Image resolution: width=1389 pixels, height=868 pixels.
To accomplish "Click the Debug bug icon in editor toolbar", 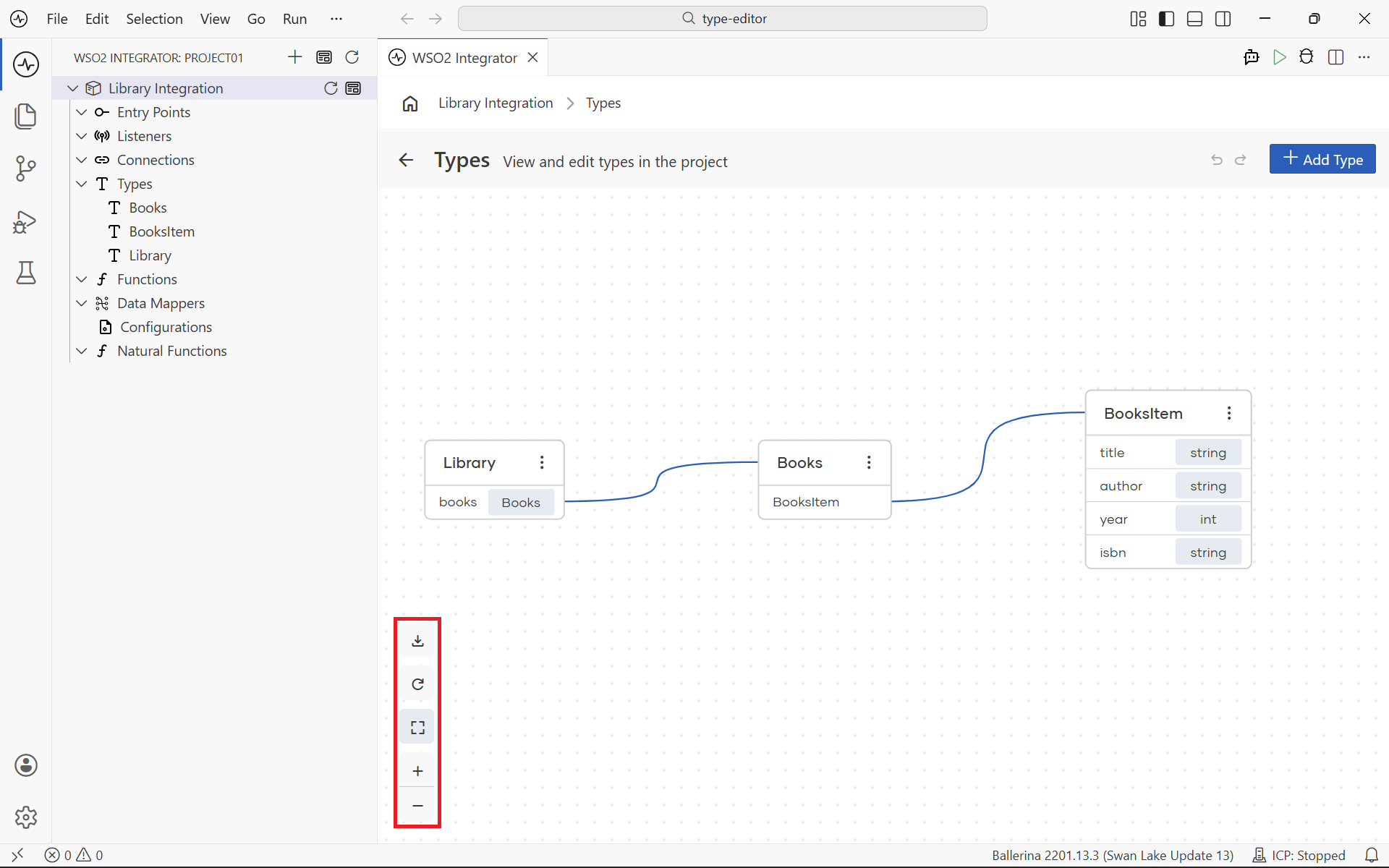I will 1307,57.
